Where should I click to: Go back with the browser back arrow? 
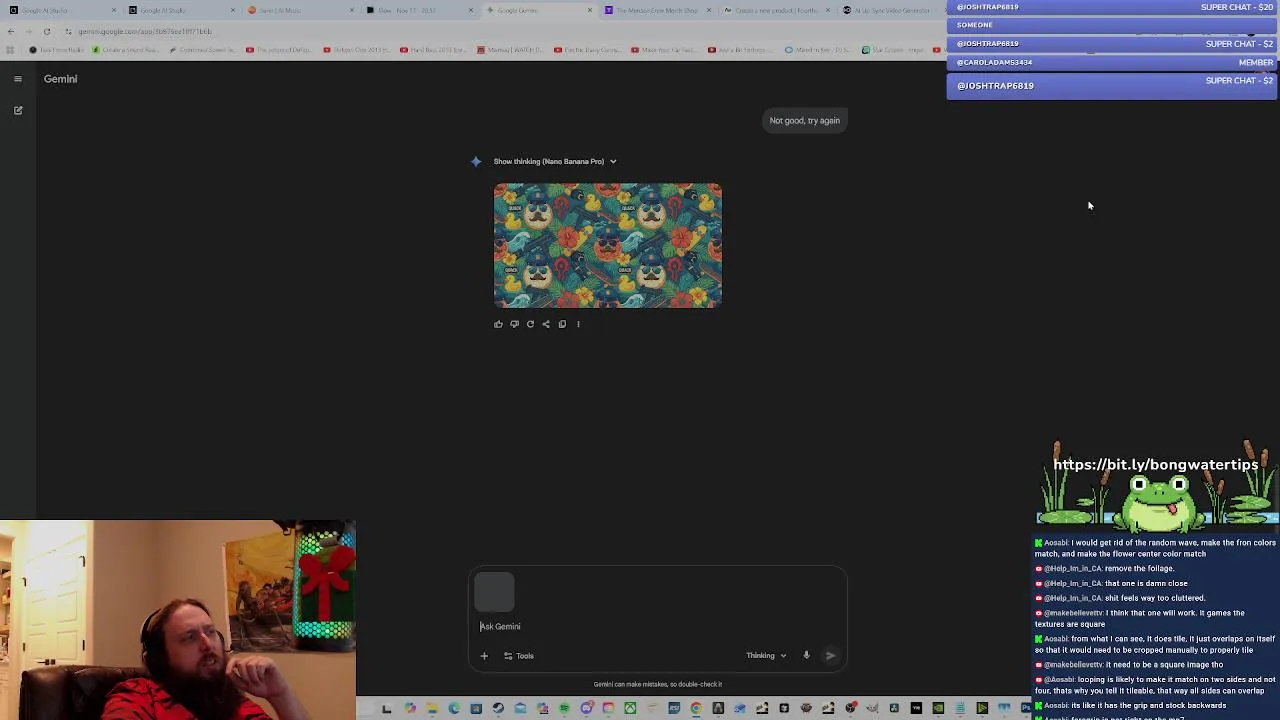(x=11, y=31)
